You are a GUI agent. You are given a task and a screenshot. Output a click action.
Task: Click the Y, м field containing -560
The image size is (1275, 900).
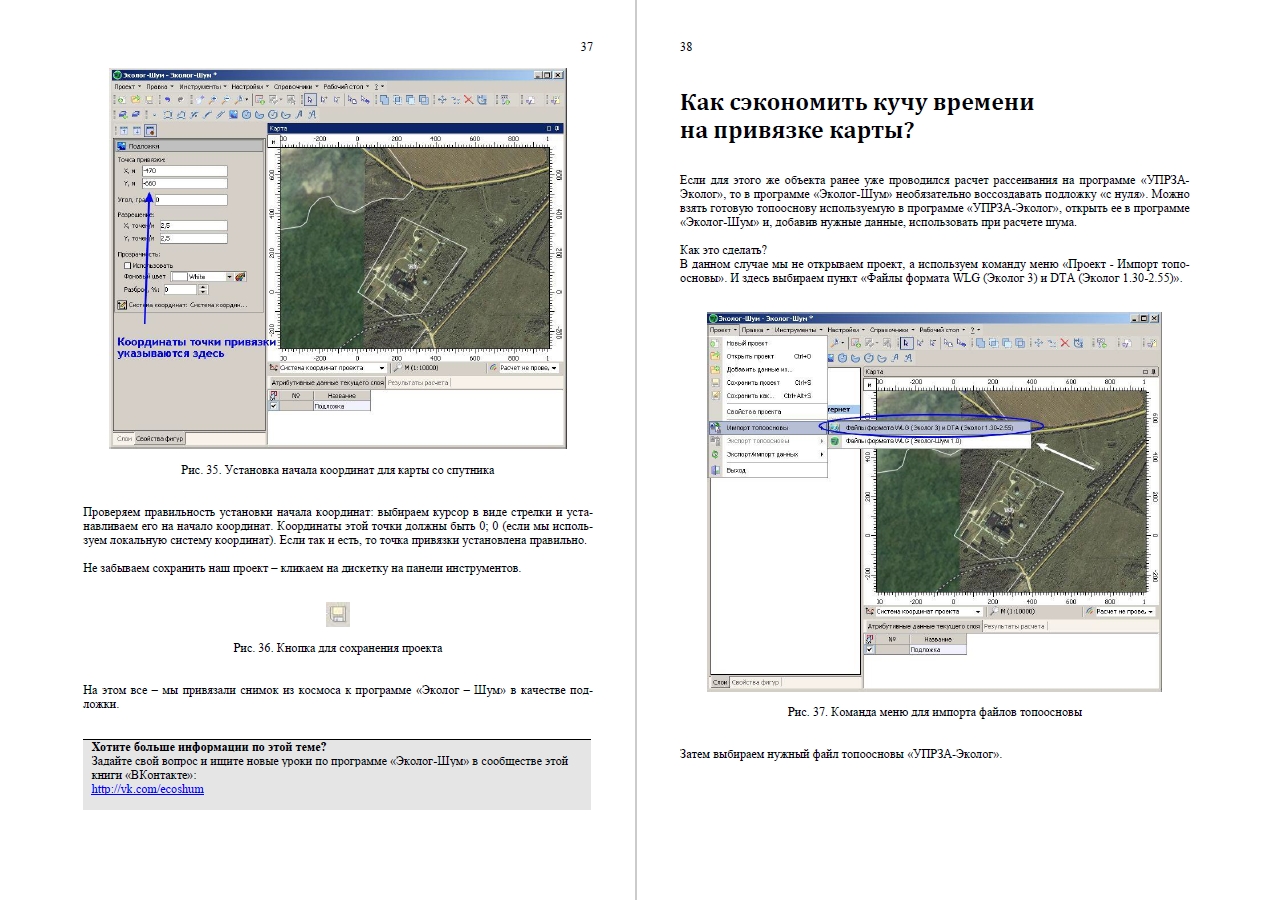(x=185, y=184)
